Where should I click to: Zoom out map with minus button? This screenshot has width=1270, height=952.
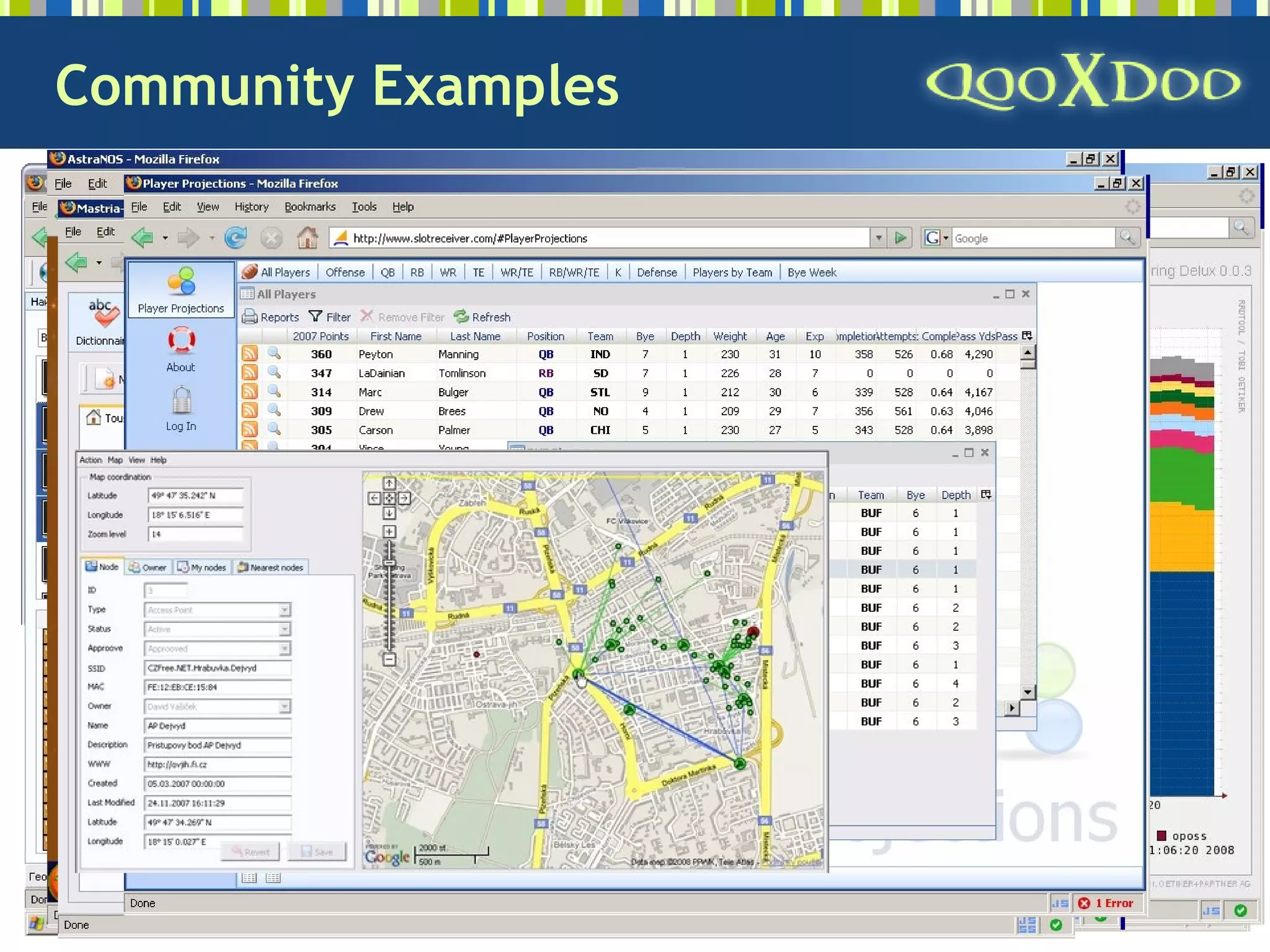(x=389, y=659)
